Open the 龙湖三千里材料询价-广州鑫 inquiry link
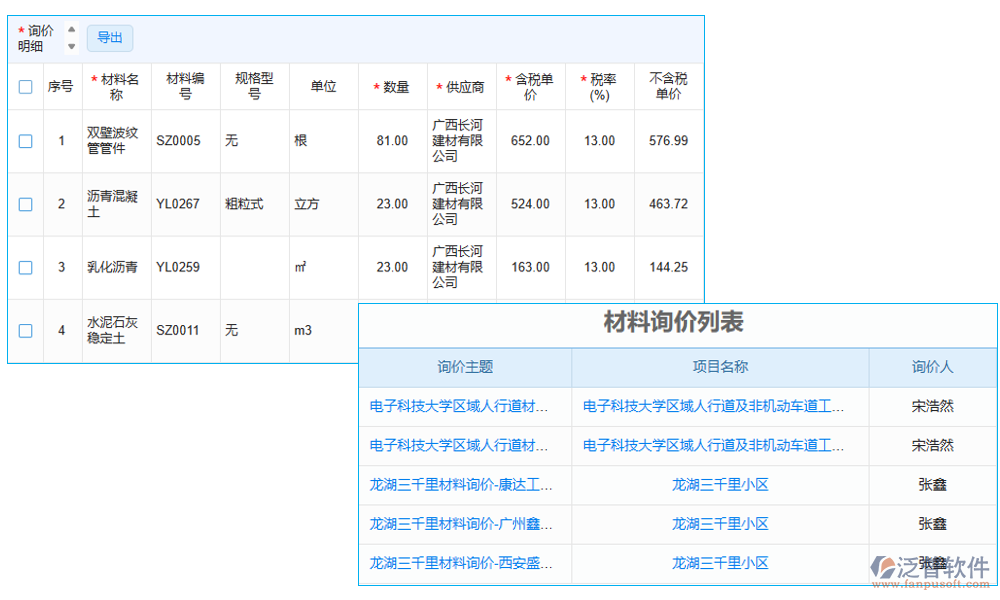 [462, 524]
